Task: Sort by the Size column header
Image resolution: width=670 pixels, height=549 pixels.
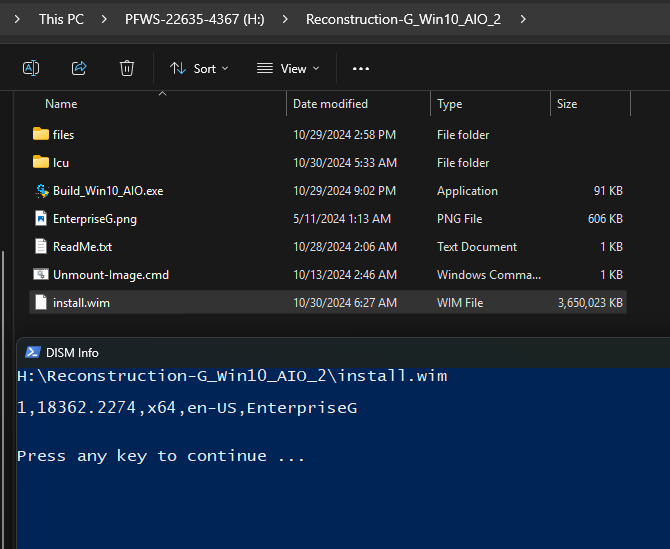Action: tap(567, 104)
